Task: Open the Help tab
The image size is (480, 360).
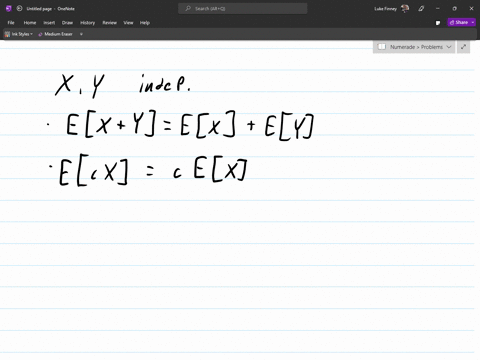Action: pos(145,23)
